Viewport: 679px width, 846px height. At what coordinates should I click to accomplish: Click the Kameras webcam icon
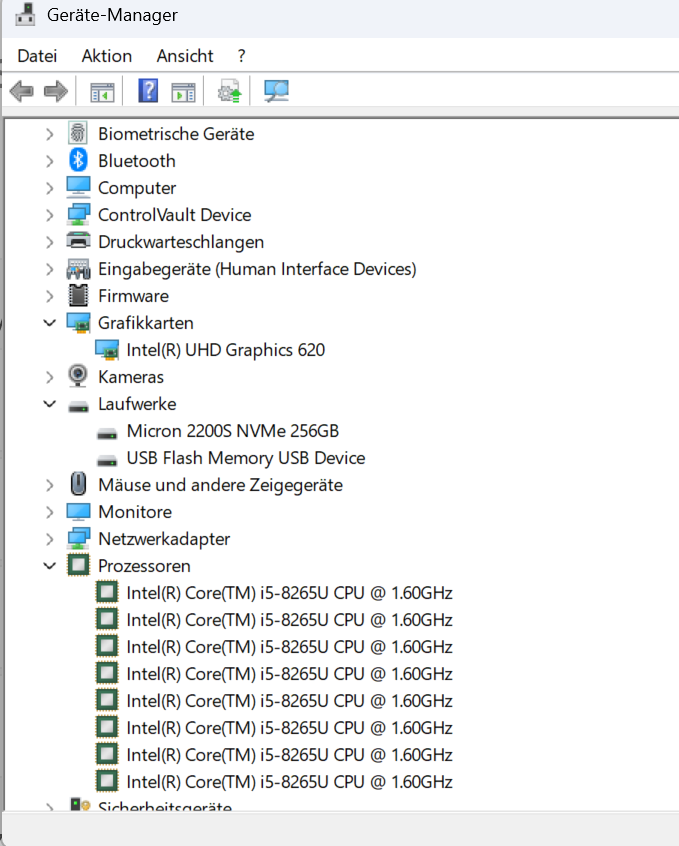coord(78,376)
